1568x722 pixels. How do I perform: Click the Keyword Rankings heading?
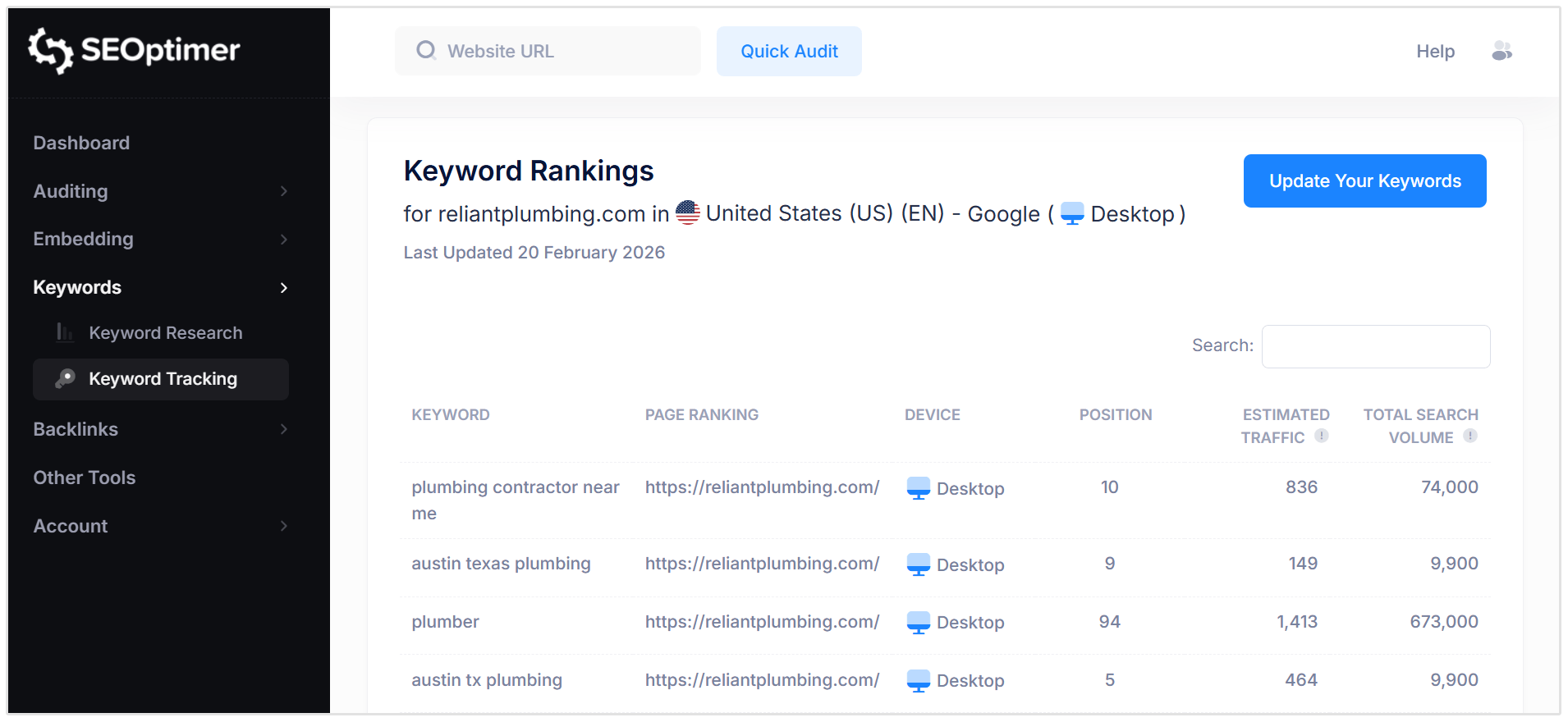(529, 171)
